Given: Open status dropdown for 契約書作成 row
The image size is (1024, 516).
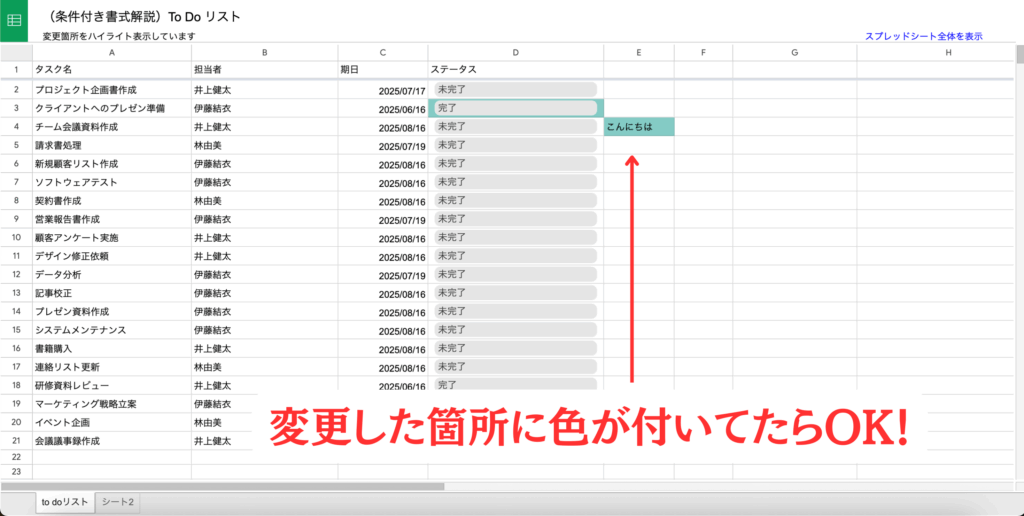Looking at the screenshot, I should pos(516,200).
